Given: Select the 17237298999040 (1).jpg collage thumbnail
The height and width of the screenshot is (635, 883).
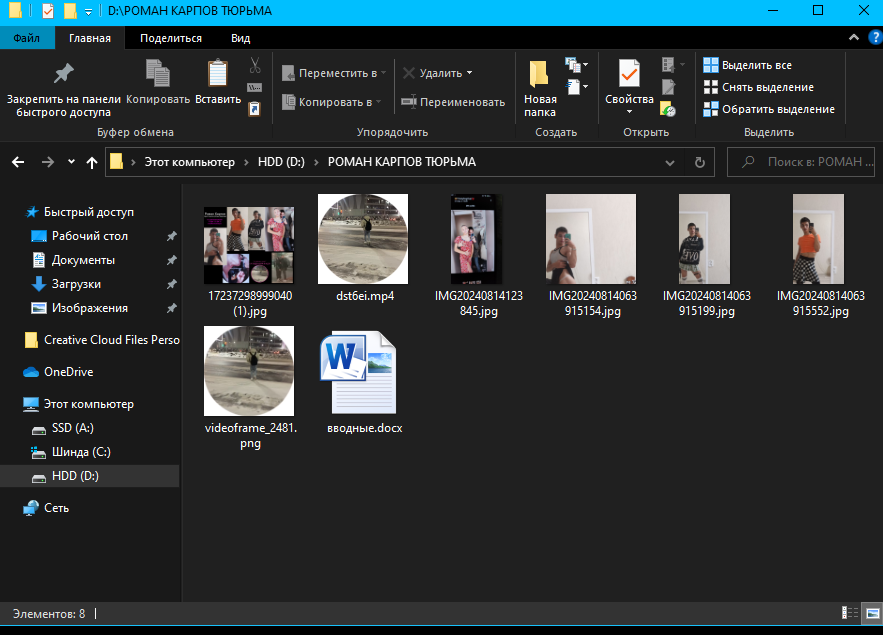Looking at the screenshot, I should (249, 245).
